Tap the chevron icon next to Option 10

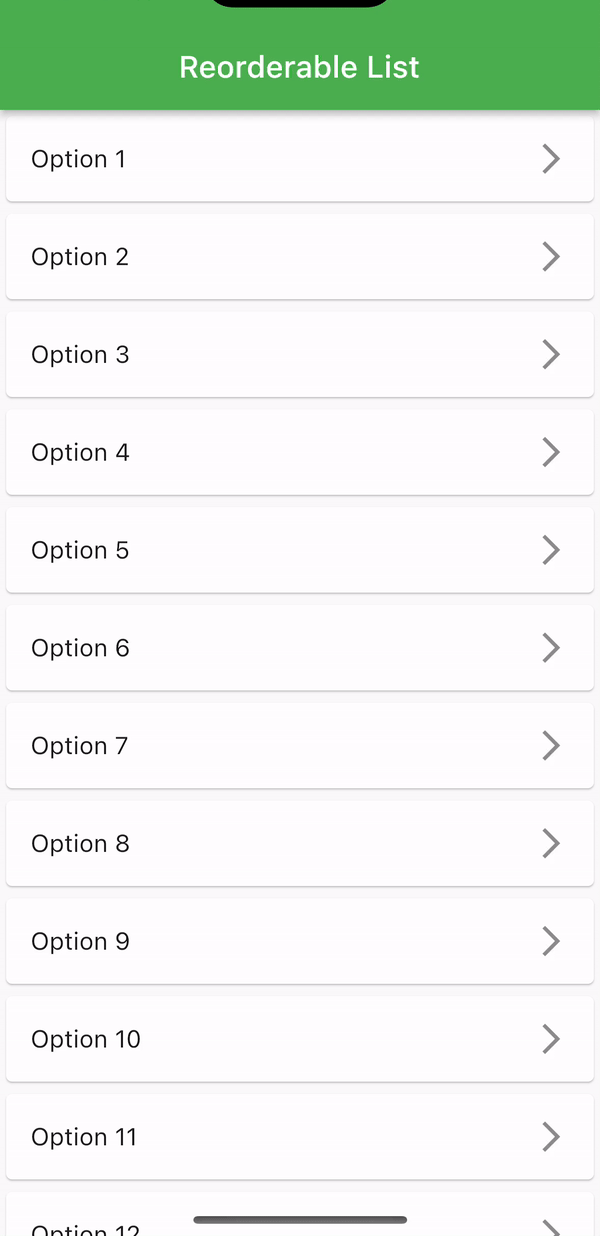551,1038
